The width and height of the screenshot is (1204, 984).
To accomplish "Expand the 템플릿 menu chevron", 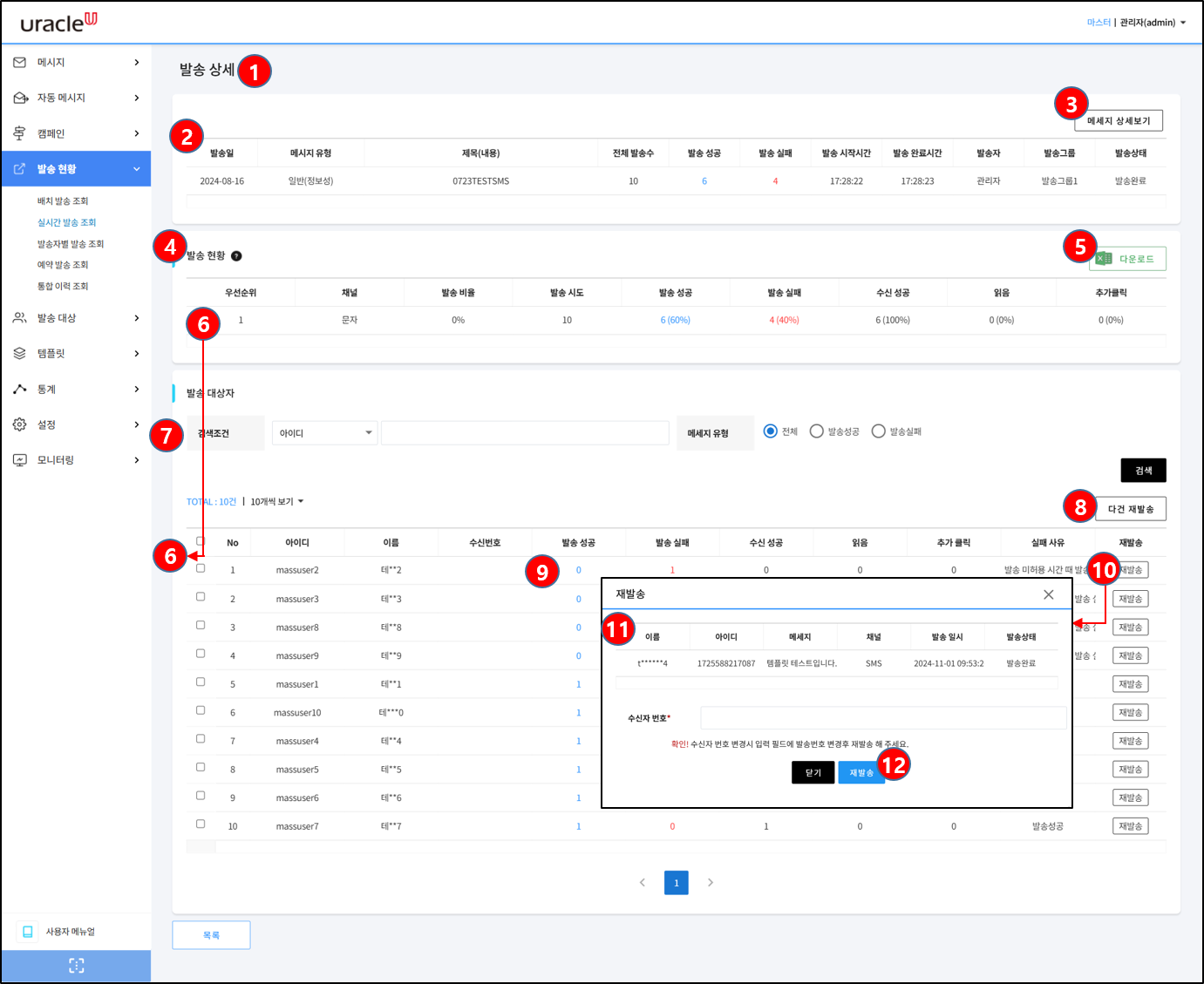I will coord(137,353).
